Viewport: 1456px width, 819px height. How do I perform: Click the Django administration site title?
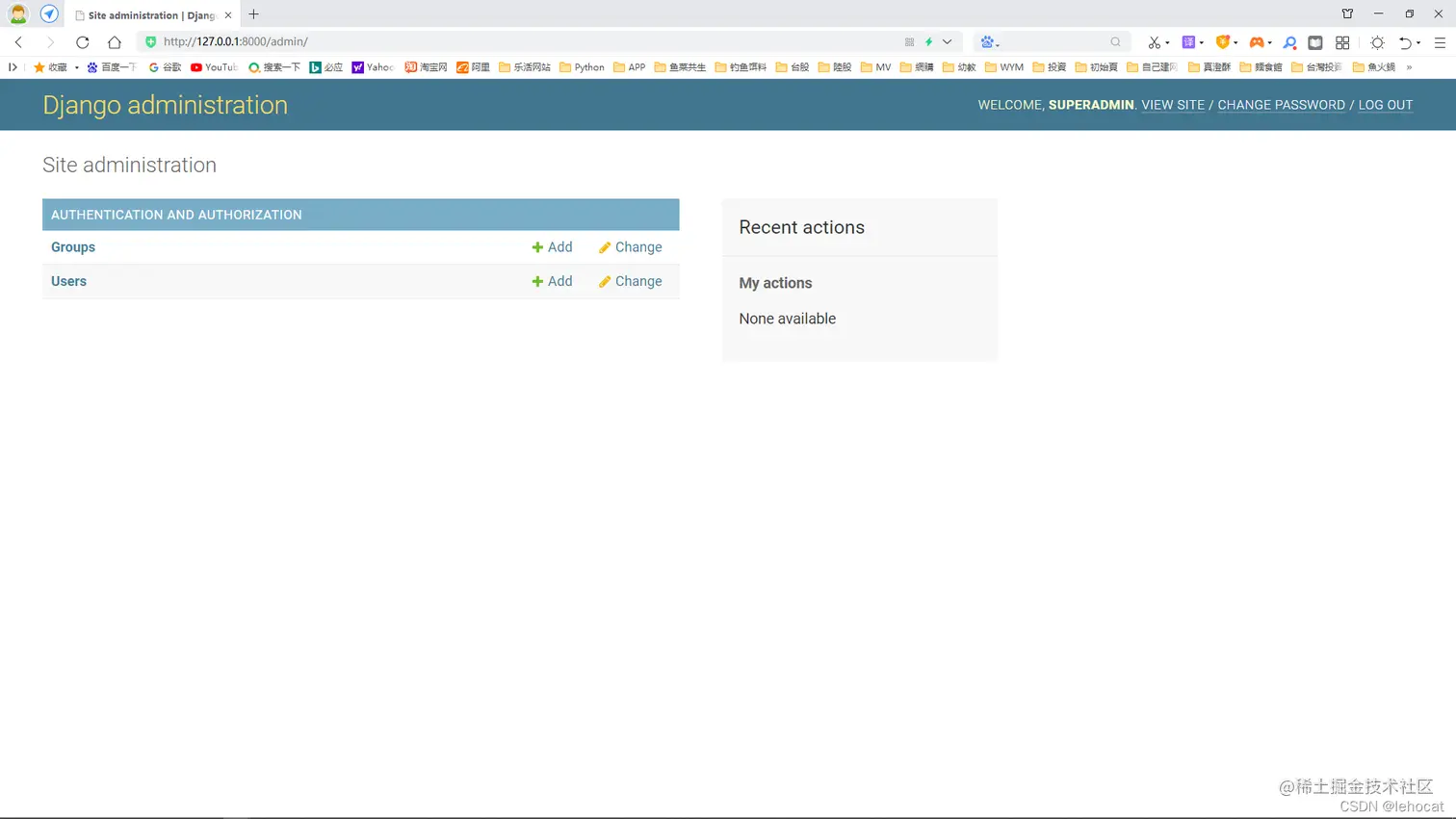pos(165,105)
